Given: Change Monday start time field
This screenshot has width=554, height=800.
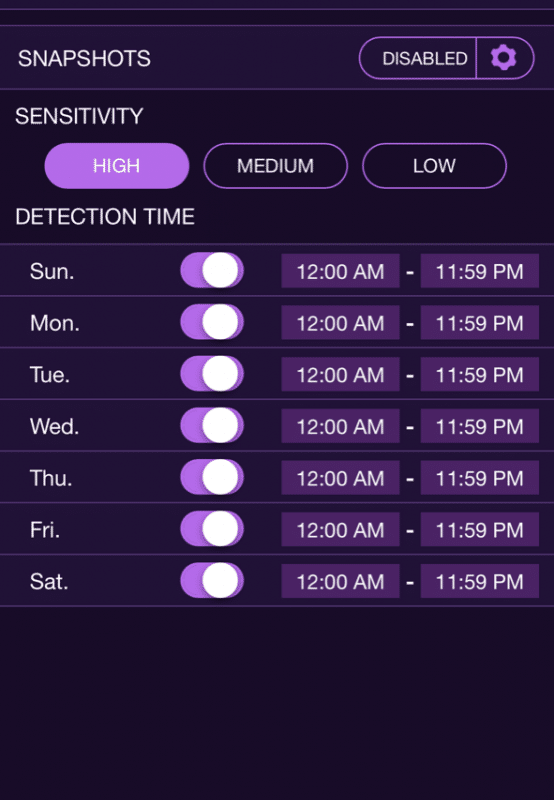Looking at the screenshot, I should click(x=340, y=323).
